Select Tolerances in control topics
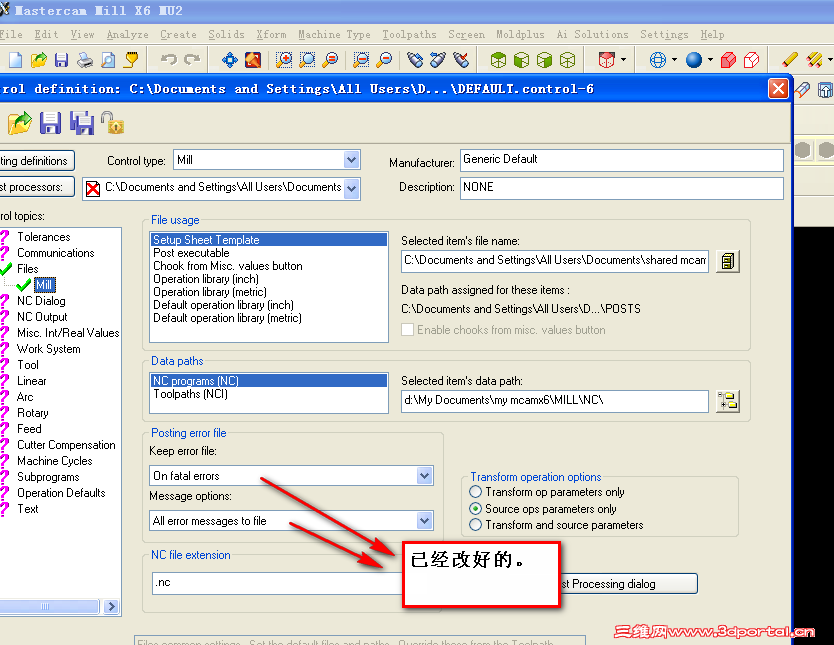This screenshot has height=645, width=834. (x=44, y=237)
